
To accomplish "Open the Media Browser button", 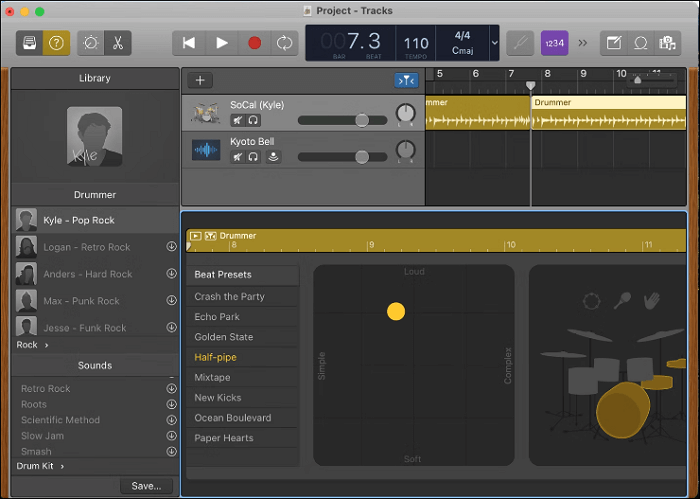I will pos(667,43).
